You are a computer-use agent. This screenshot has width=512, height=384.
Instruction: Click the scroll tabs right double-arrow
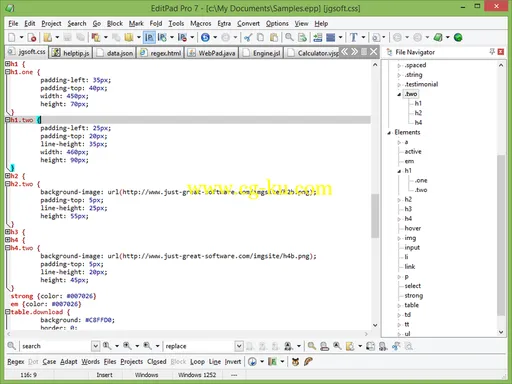pos(354,52)
